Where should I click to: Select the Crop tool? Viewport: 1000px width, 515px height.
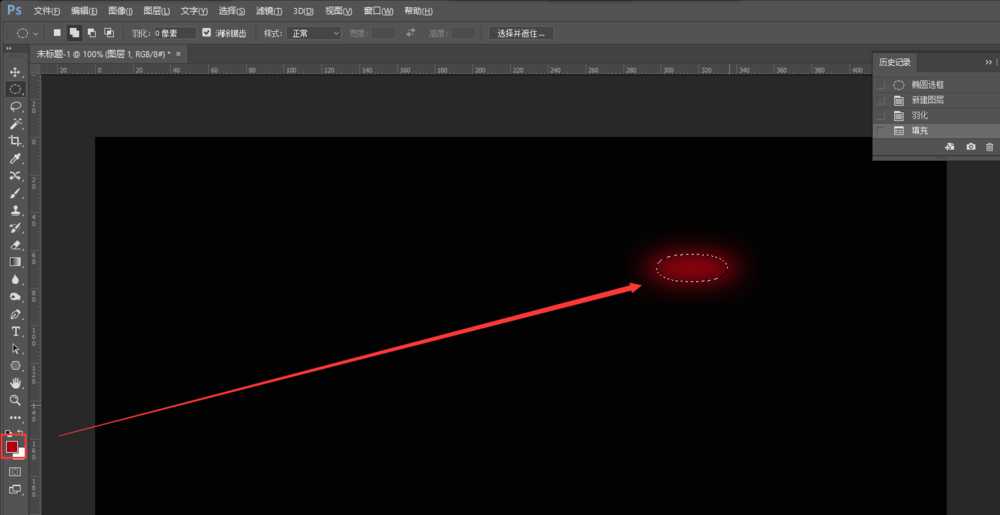pyautogui.click(x=15, y=141)
